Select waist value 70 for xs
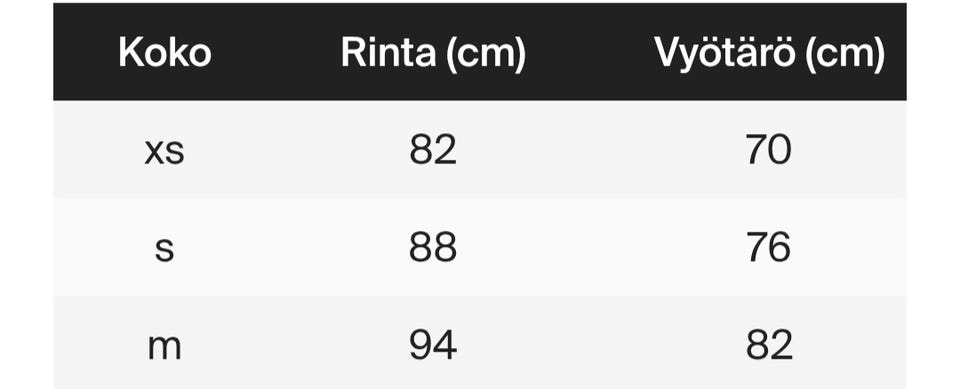This screenshot has height=389, width=960. point(769,150)
